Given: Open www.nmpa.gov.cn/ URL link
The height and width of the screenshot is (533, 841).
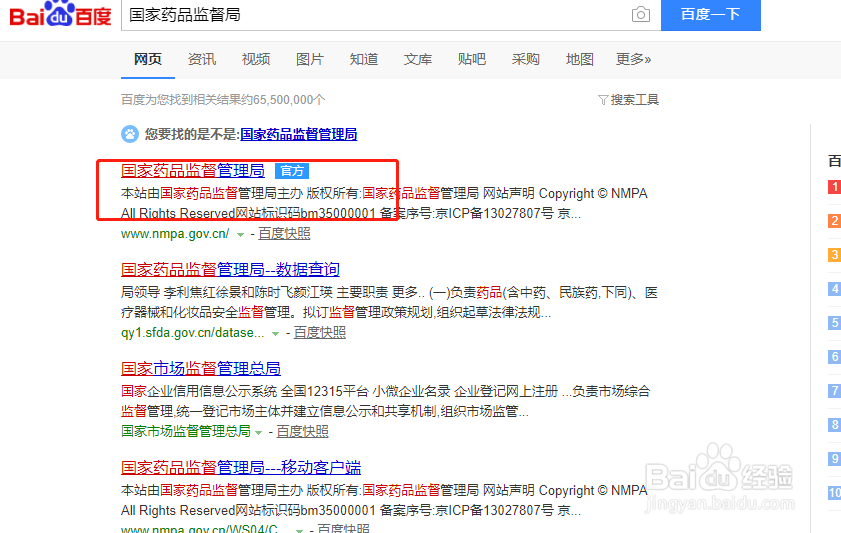Looking at the screenshot, I should [x=175, y=234].
